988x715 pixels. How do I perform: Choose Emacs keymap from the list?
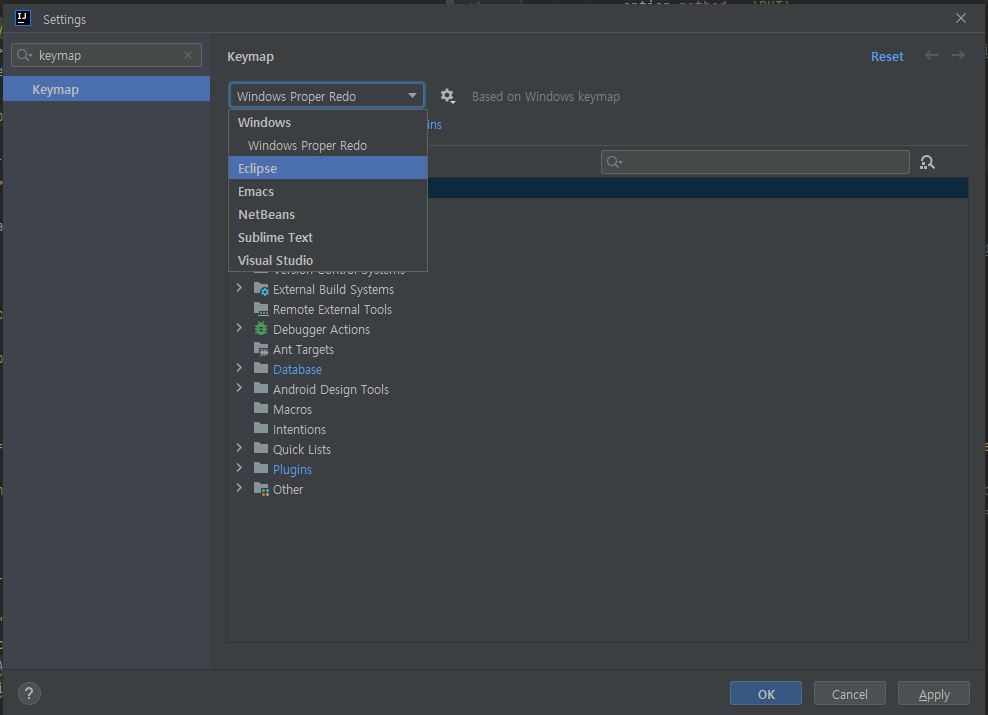328,191
